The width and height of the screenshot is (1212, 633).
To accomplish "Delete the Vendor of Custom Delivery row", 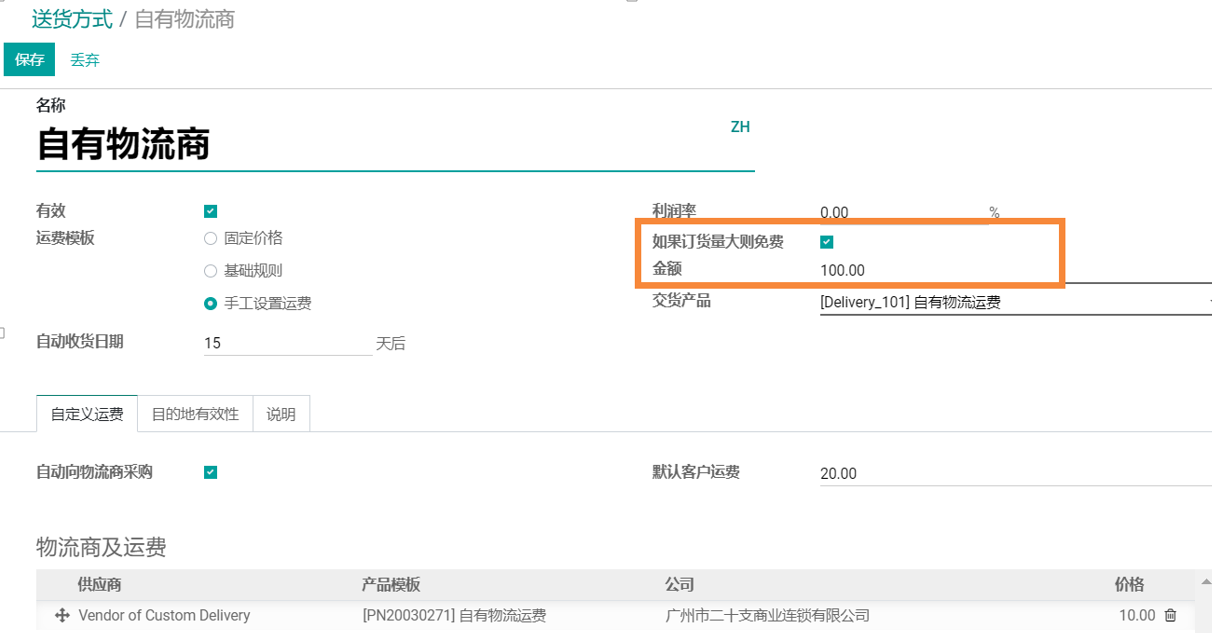I will (x=1170, y=616).
